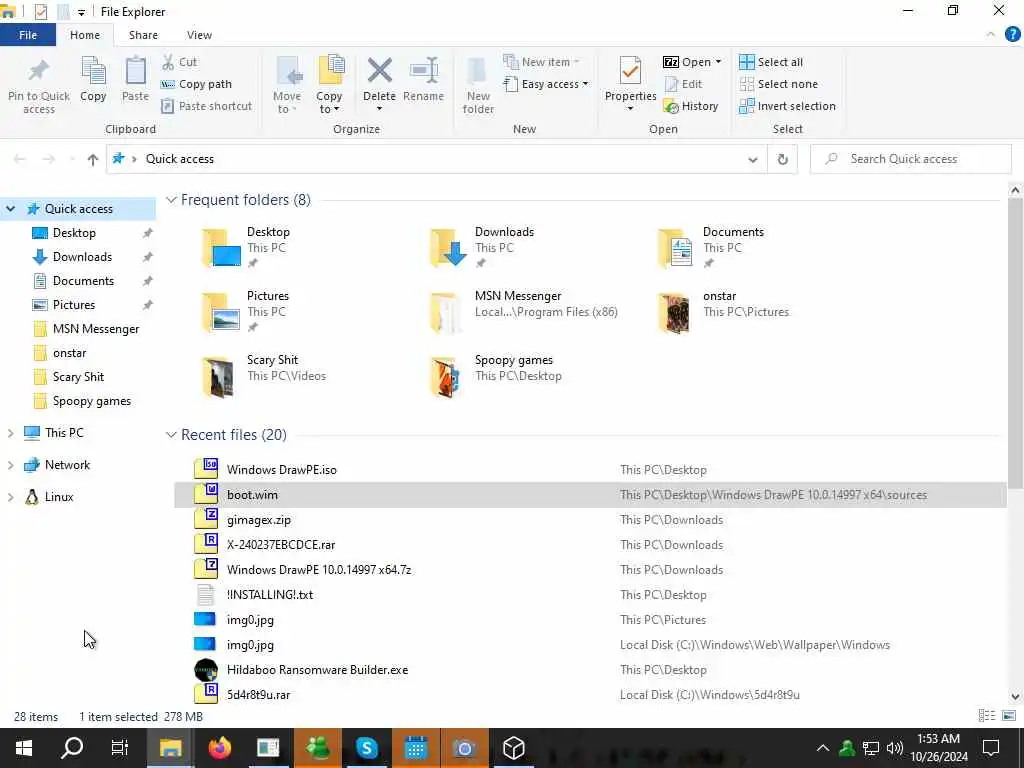Screen dimensions: 1024x768
Task: Collapse the Recent files section
Action: [171, 435]
